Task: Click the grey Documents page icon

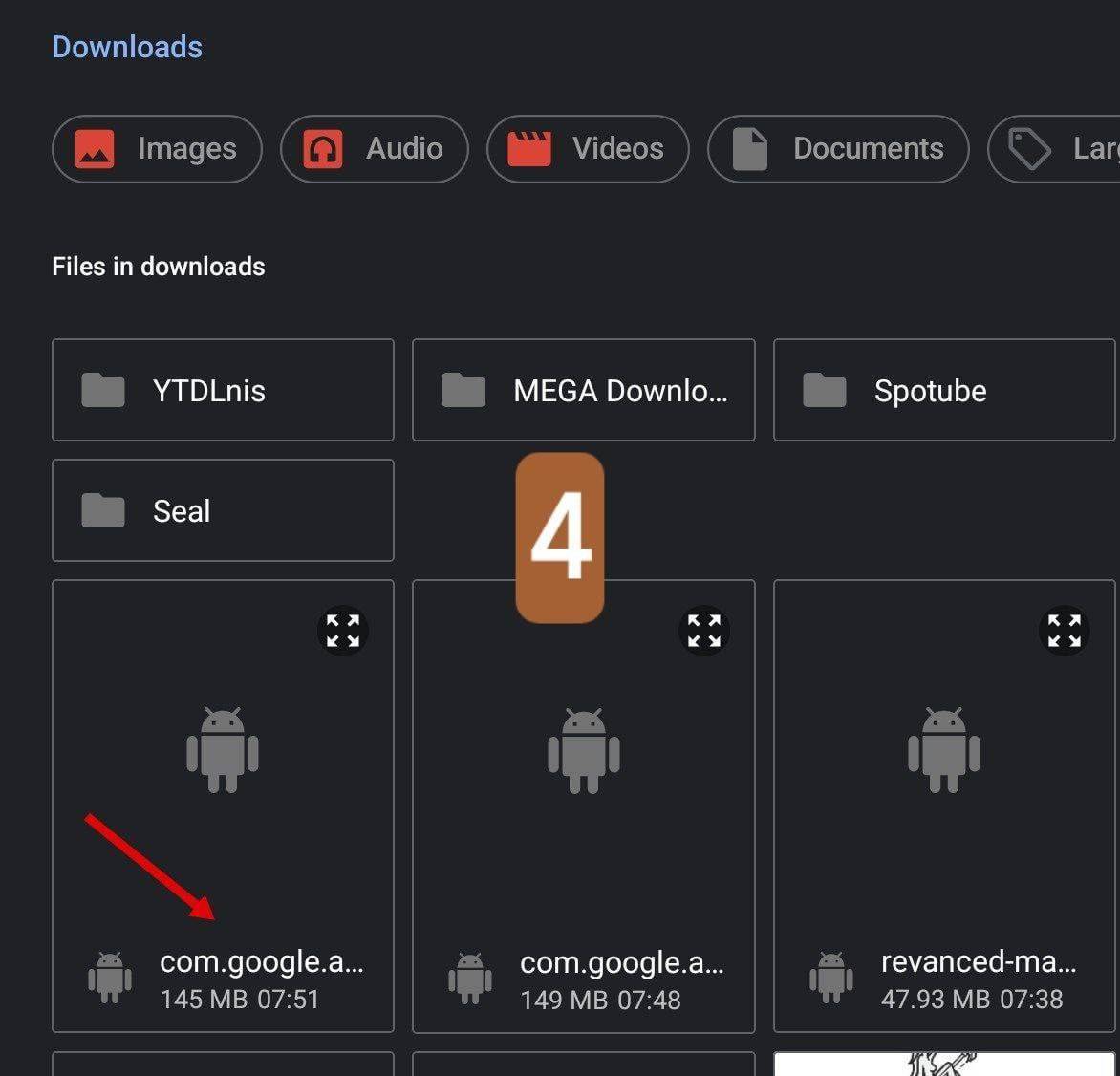Action: click(x=750, y=149)
